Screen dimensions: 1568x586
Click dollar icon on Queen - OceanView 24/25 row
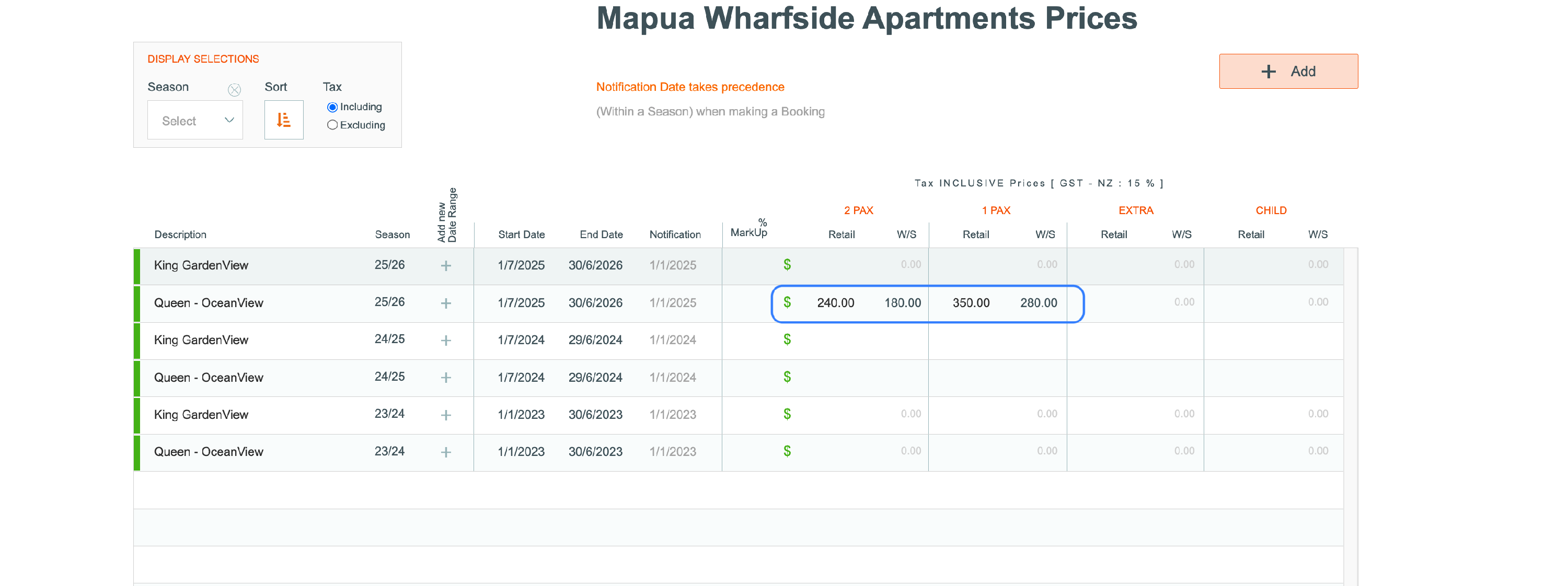[787, 377]
